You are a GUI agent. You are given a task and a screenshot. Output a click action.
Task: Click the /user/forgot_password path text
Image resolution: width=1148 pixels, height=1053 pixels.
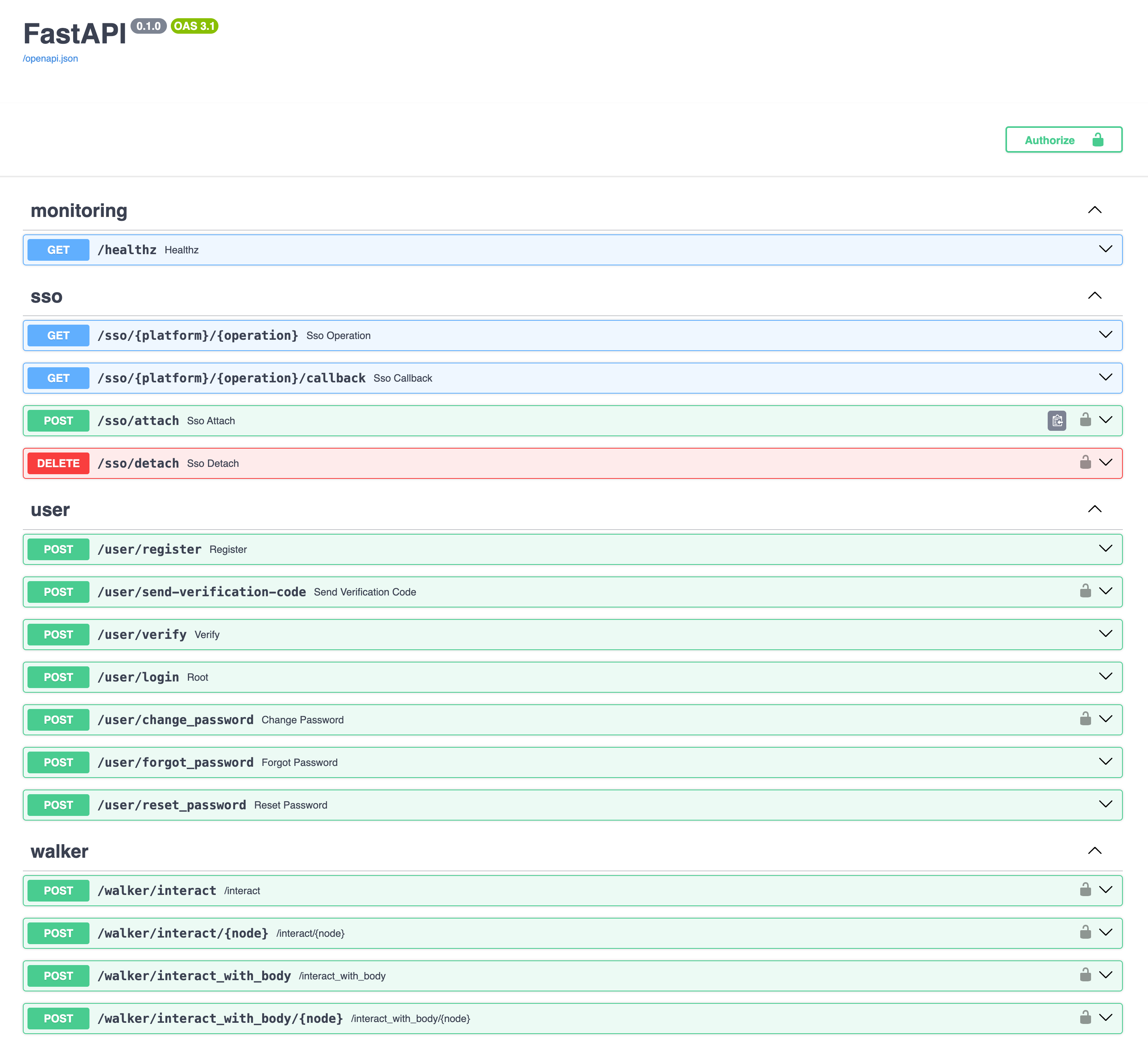(x=175, y=762)
